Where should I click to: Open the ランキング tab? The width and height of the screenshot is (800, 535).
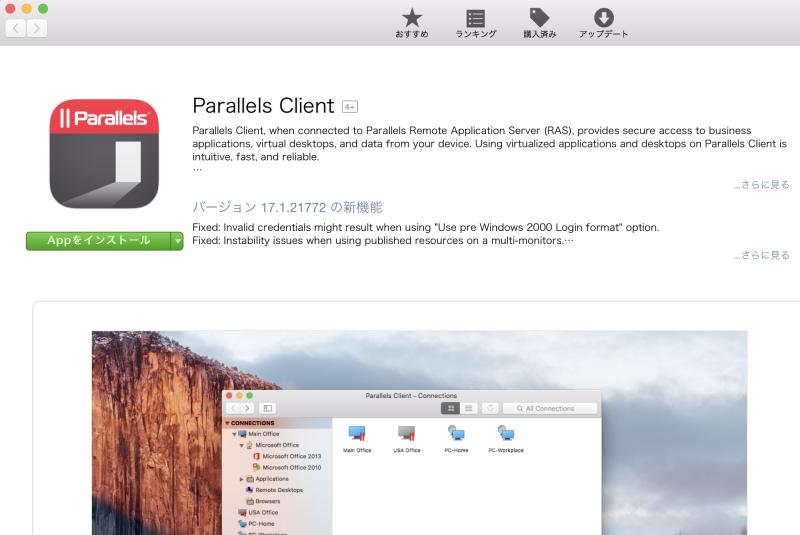click(476, 23)
